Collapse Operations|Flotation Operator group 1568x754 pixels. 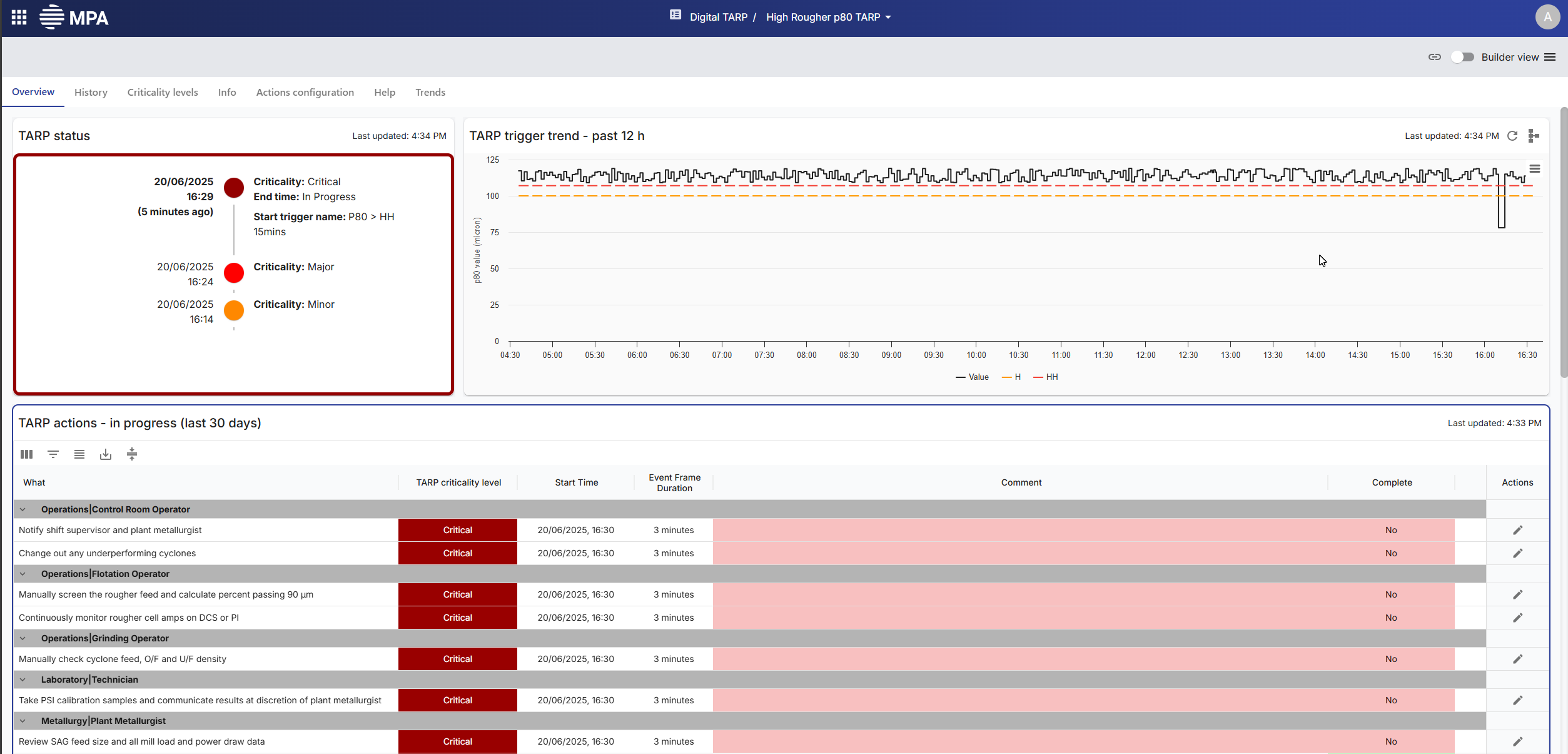pos(23,574)
